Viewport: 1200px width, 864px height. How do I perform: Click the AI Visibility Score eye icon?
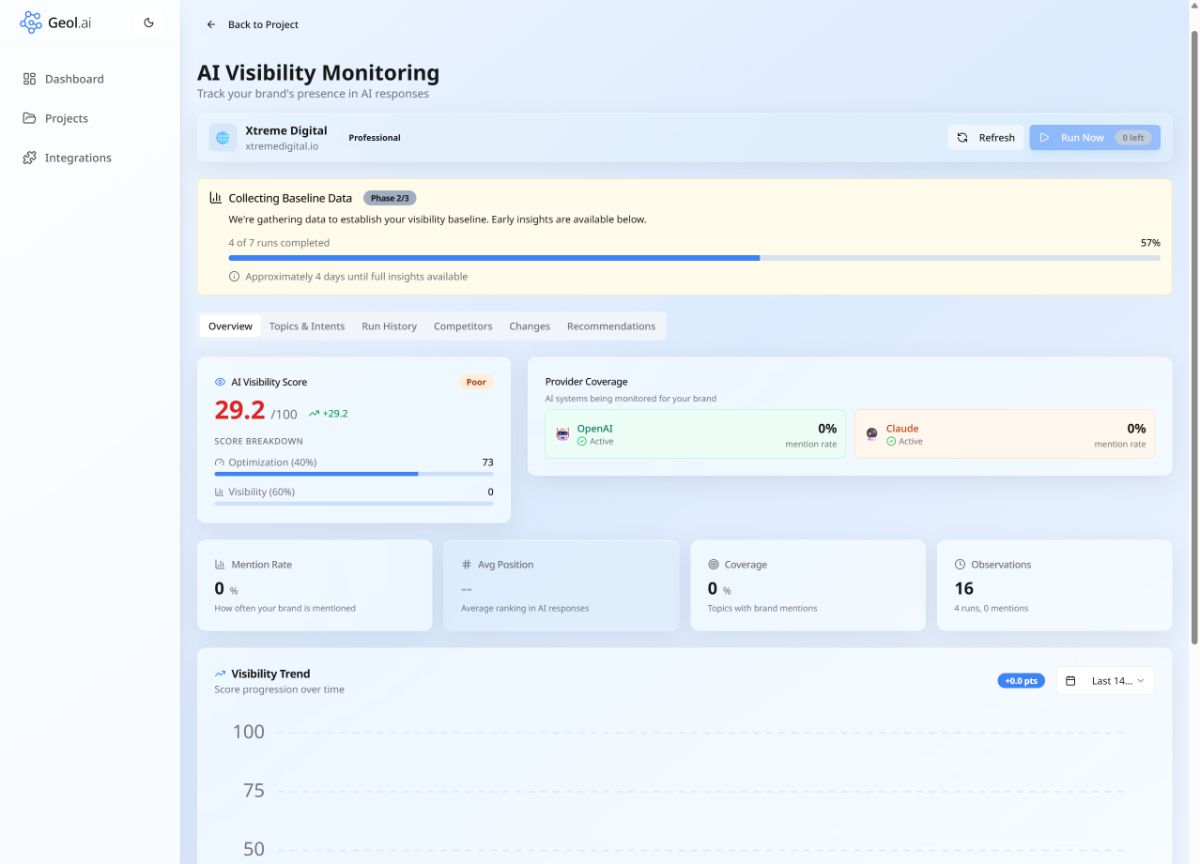pyautogui.click(x=220, y=382)
